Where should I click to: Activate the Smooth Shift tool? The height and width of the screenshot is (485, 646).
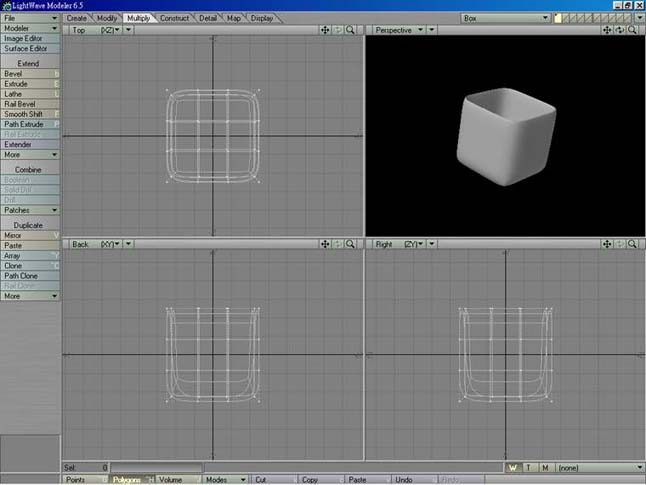click(x=30, y=114)
